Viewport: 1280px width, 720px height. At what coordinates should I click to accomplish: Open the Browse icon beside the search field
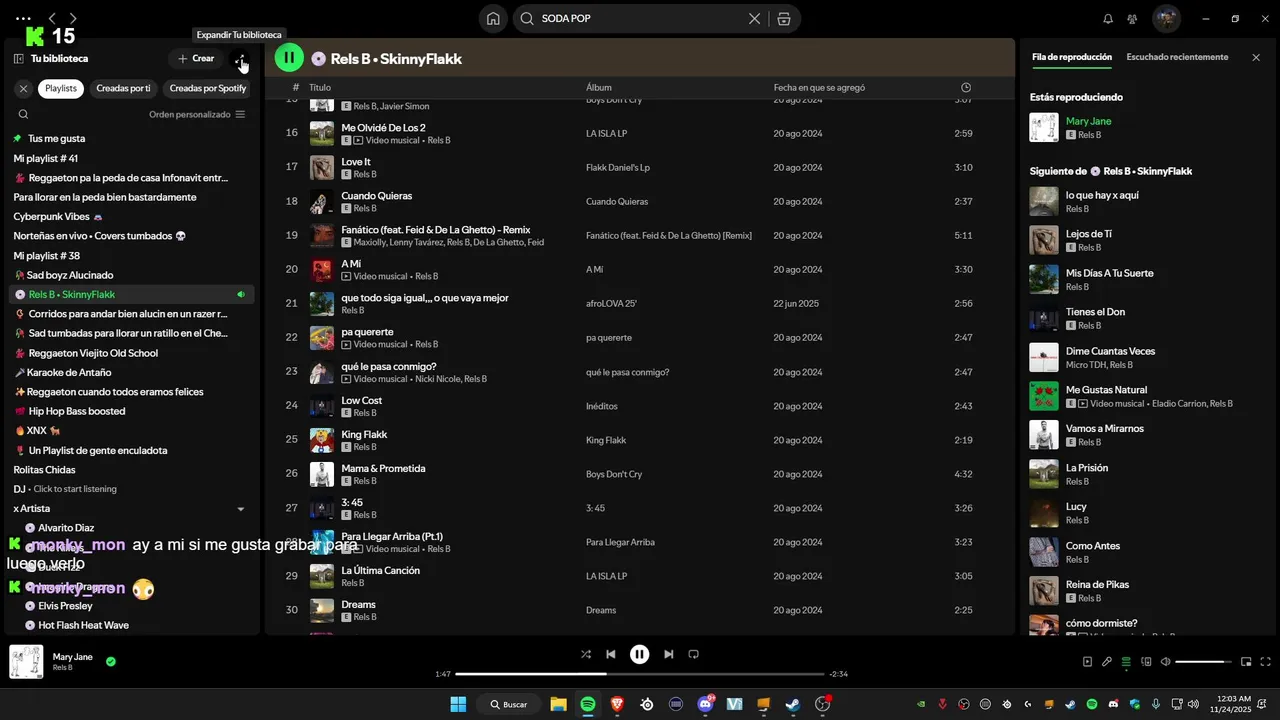click(783, 18)
